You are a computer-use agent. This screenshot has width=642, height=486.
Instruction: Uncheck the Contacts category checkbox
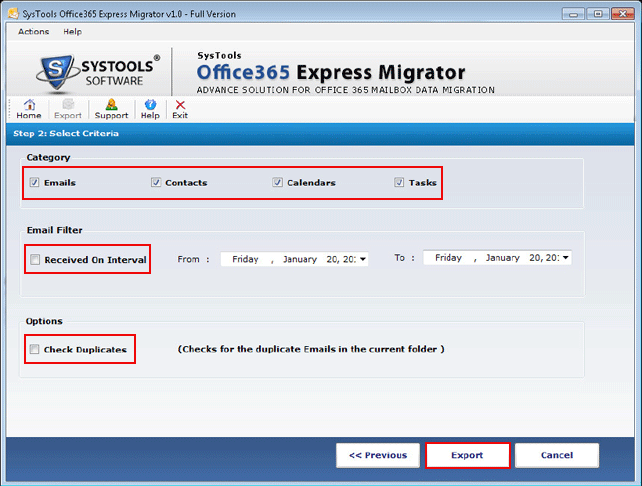(x=156, y=182)
